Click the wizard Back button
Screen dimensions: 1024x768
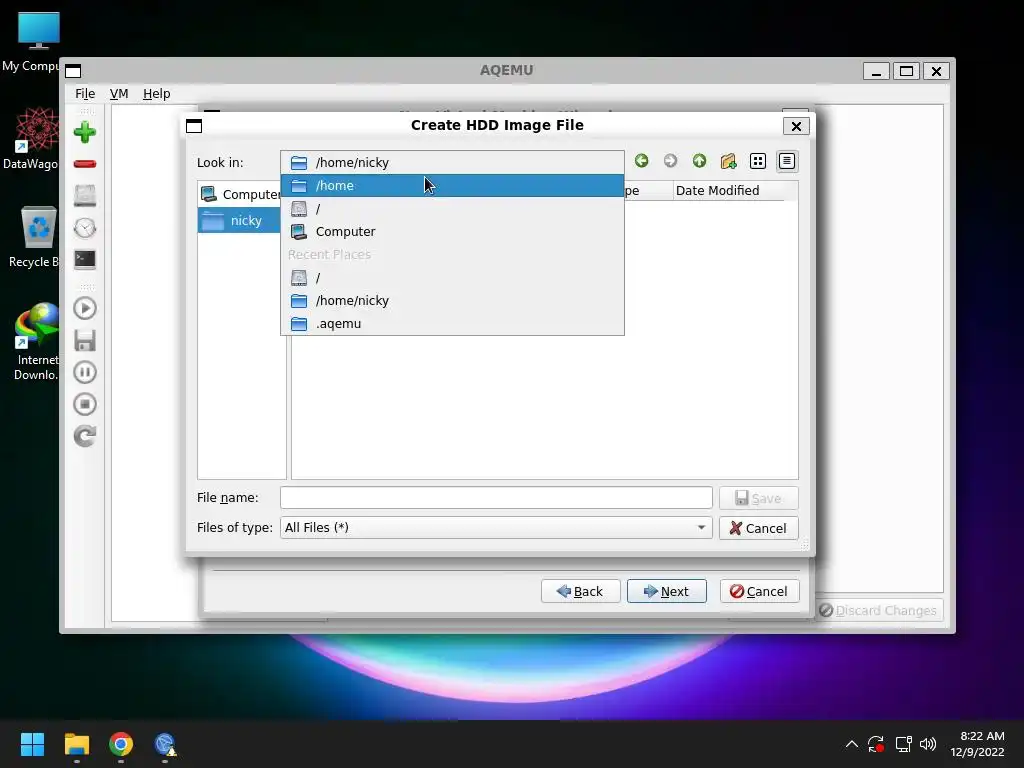pos(581,591)
